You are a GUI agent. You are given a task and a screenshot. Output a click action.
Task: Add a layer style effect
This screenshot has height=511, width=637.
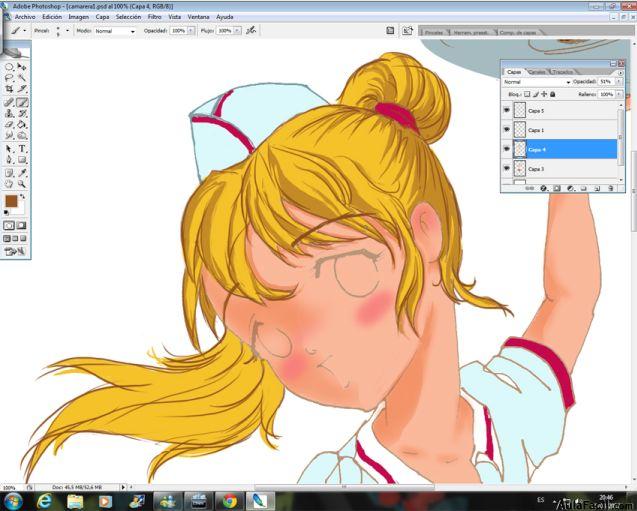tap(544, 188)
